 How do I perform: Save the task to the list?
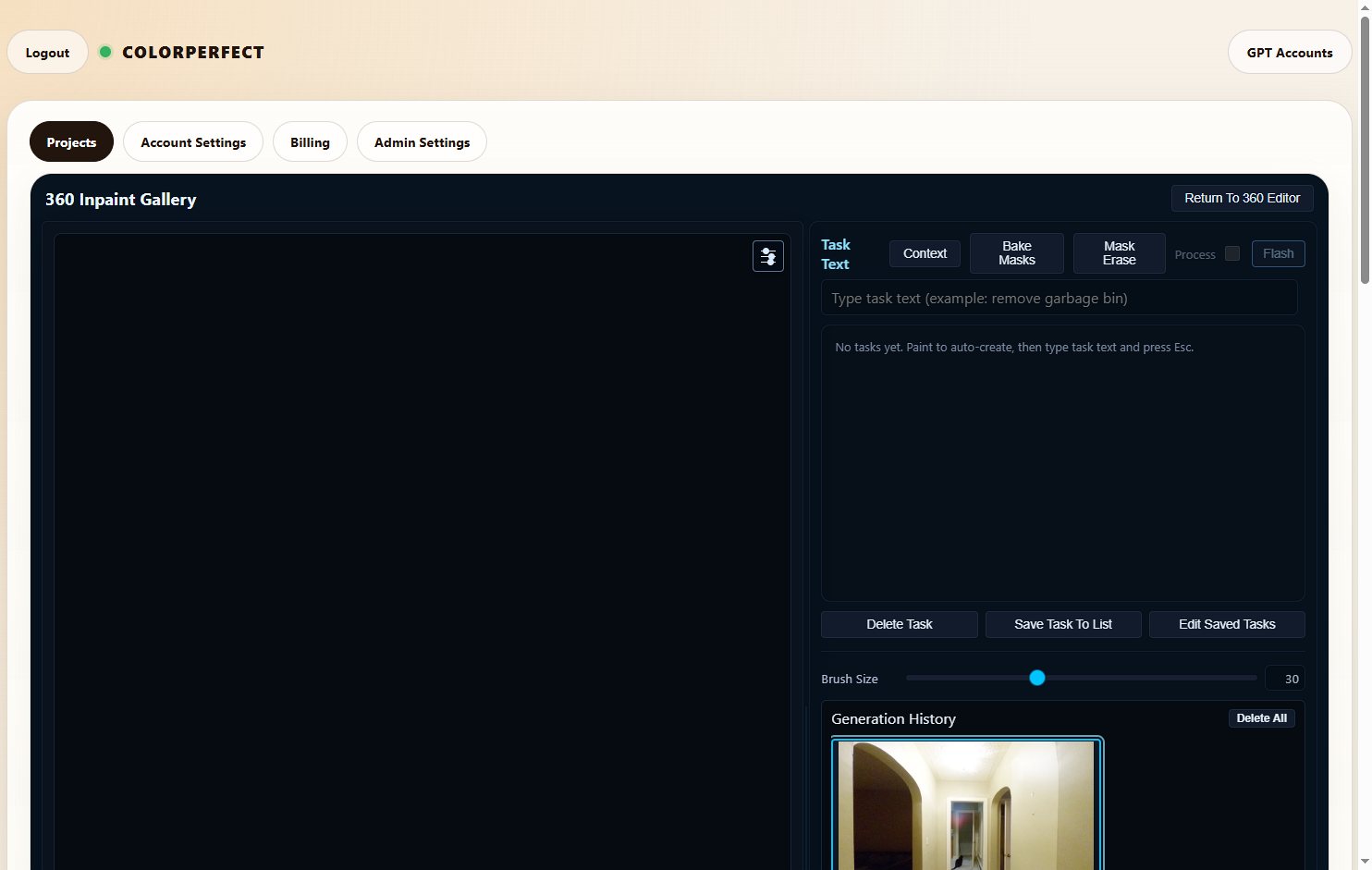1063,624
